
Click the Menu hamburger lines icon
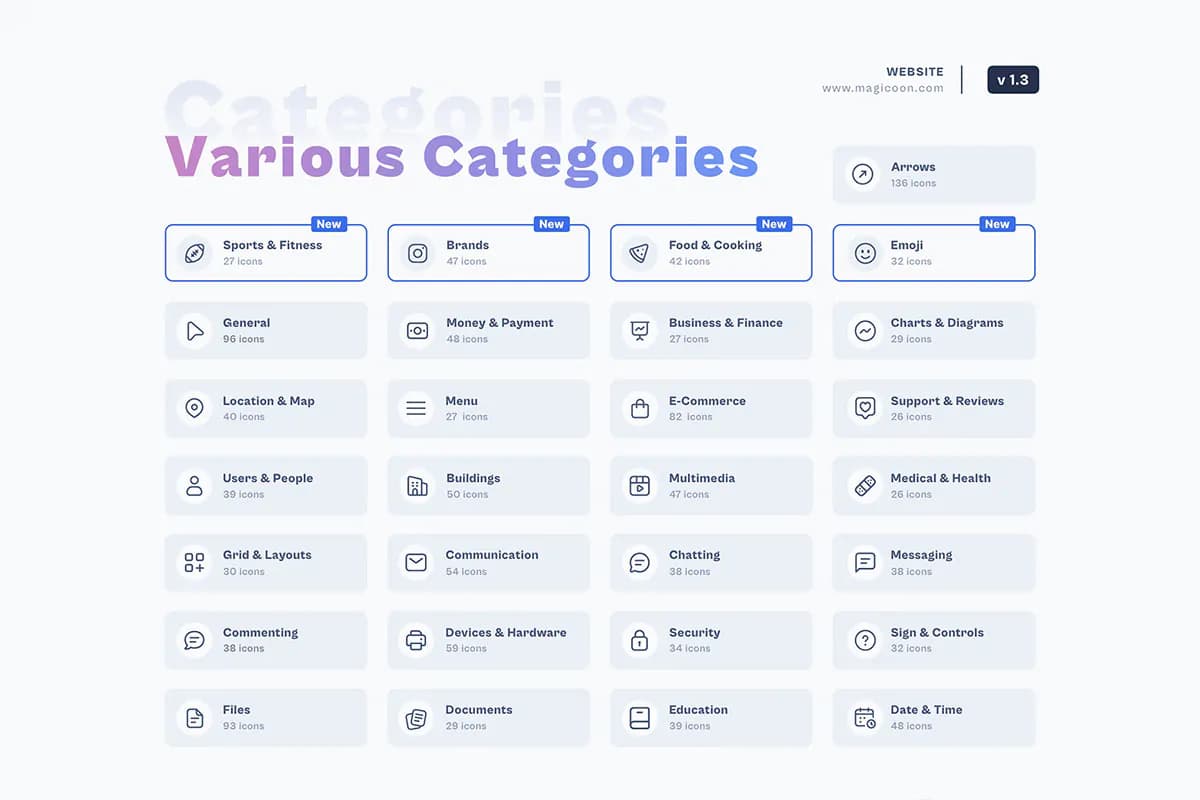point(416,408)
